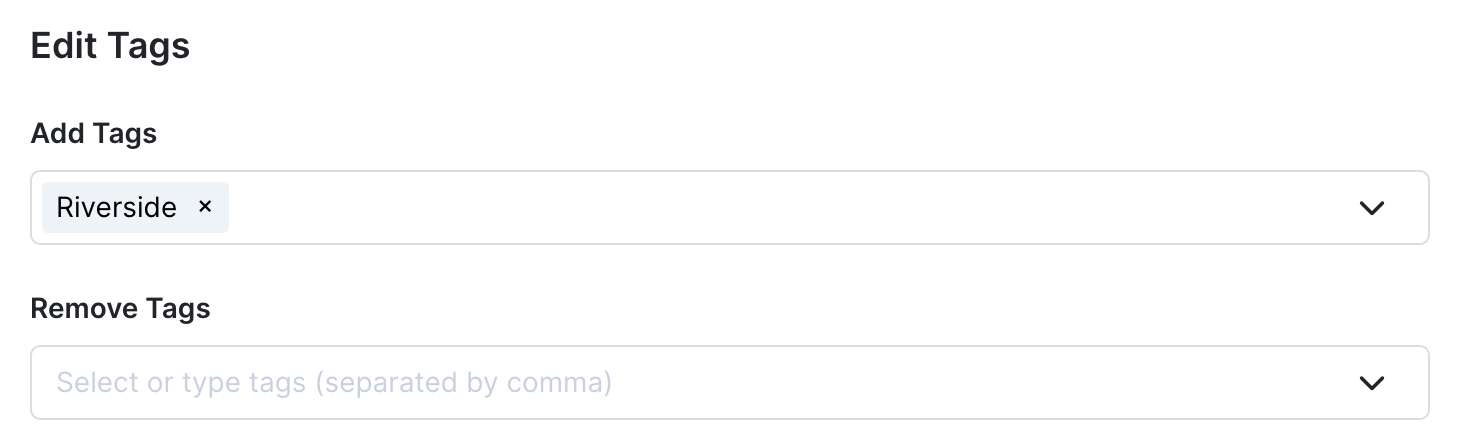The image size is (1462, 444).
Task: Click the Add Tags label
Action: (94, 133)
